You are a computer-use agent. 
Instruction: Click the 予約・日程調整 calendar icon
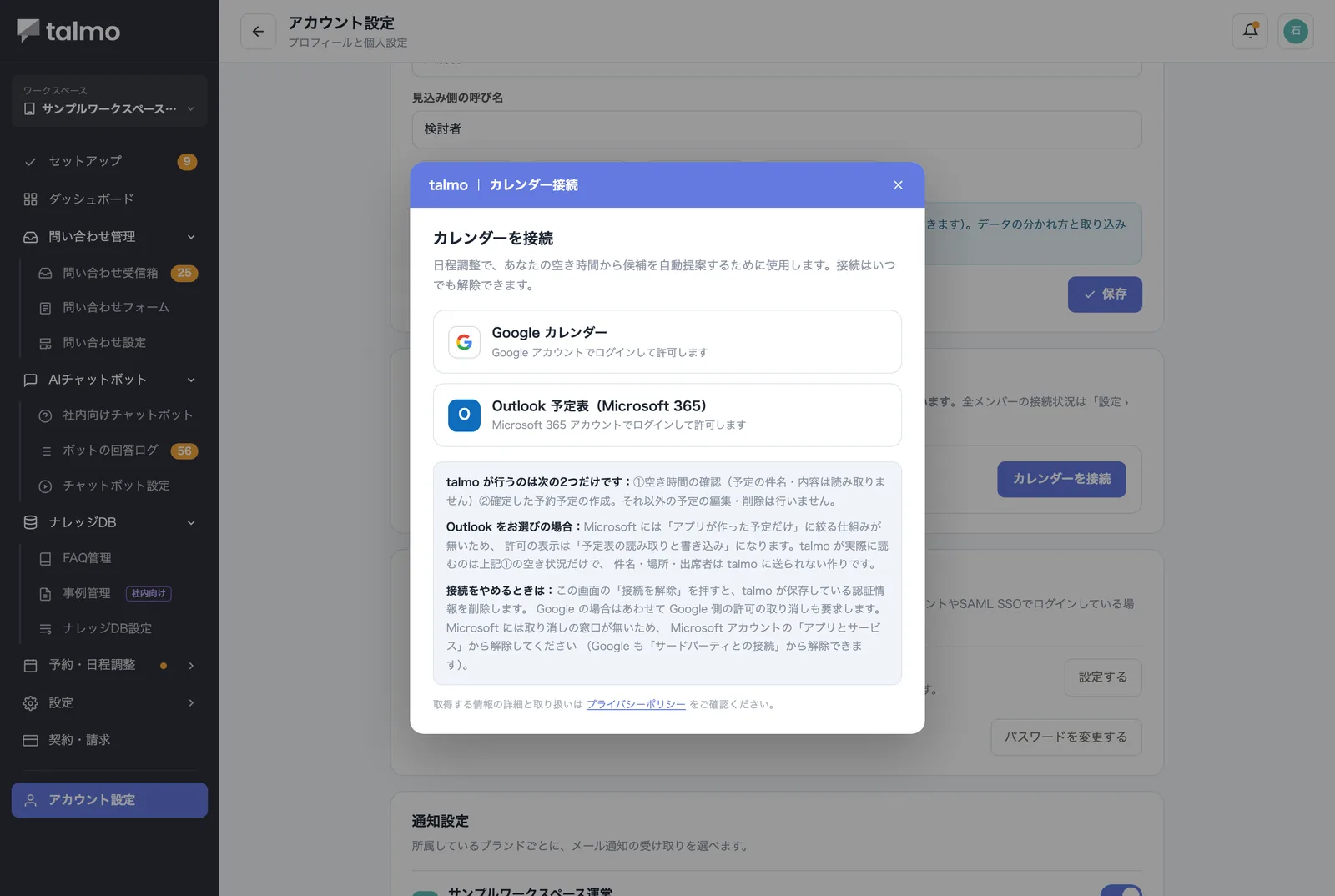(31, 666)
